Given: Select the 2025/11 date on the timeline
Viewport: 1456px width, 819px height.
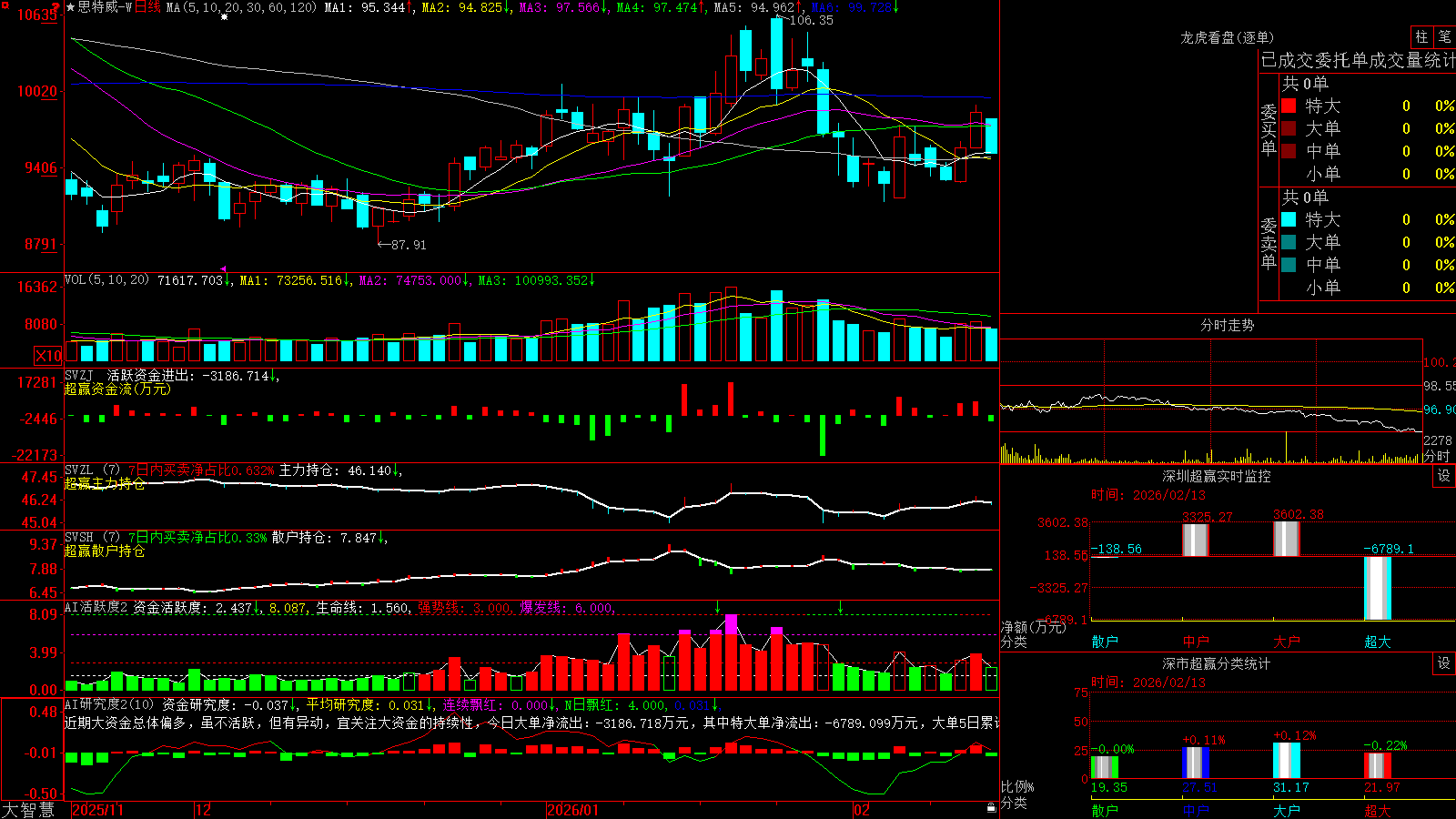Looking at the screenshot, I should point(97,810).
